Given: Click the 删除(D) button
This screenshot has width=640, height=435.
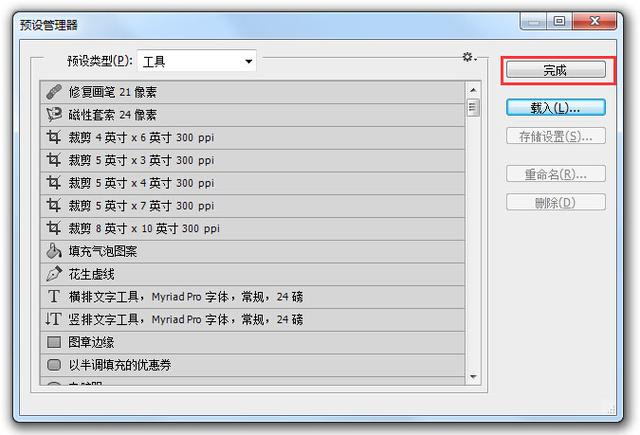Looking at the screenshot, I should (x=556, y=202).
